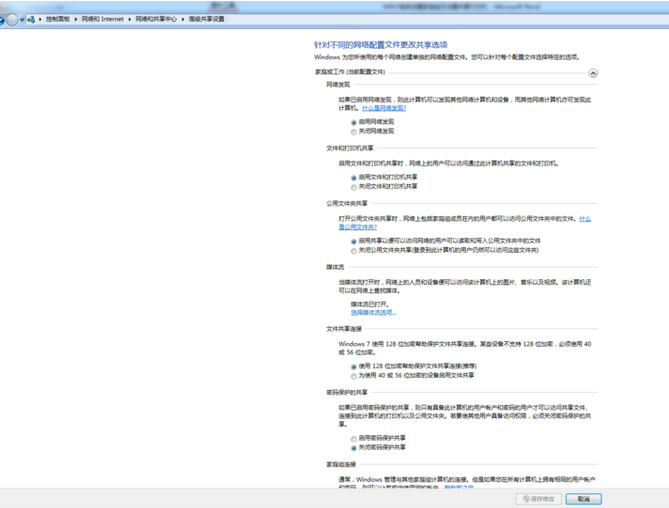
Task: Click the 保存修改 button
Action: 538,498
